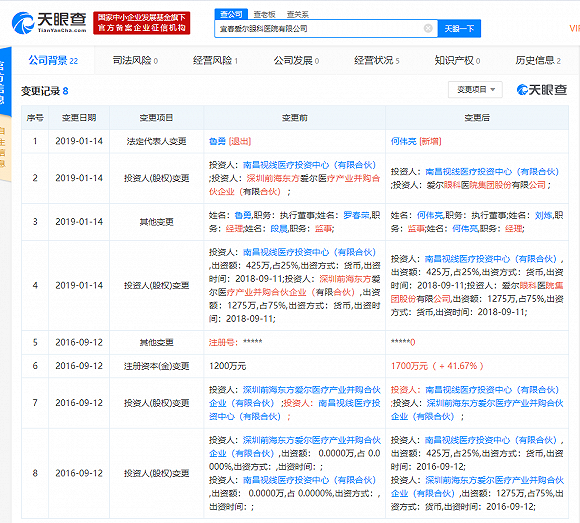Click the 变更记录 8 section heading
This screenshot has height=523, width=580.
point(44,91)
